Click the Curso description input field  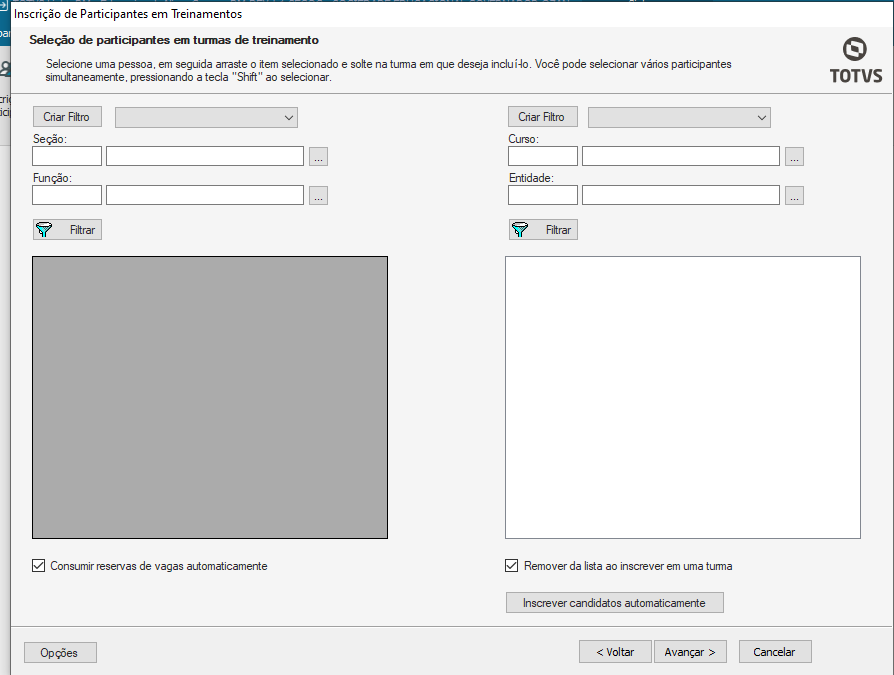point(680,156)
